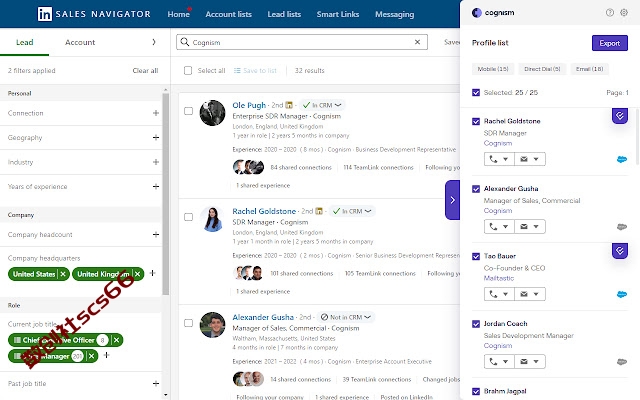Open Messaging page
The height and width of the screenshot is (400, 640).
click(x=395, y=14)
